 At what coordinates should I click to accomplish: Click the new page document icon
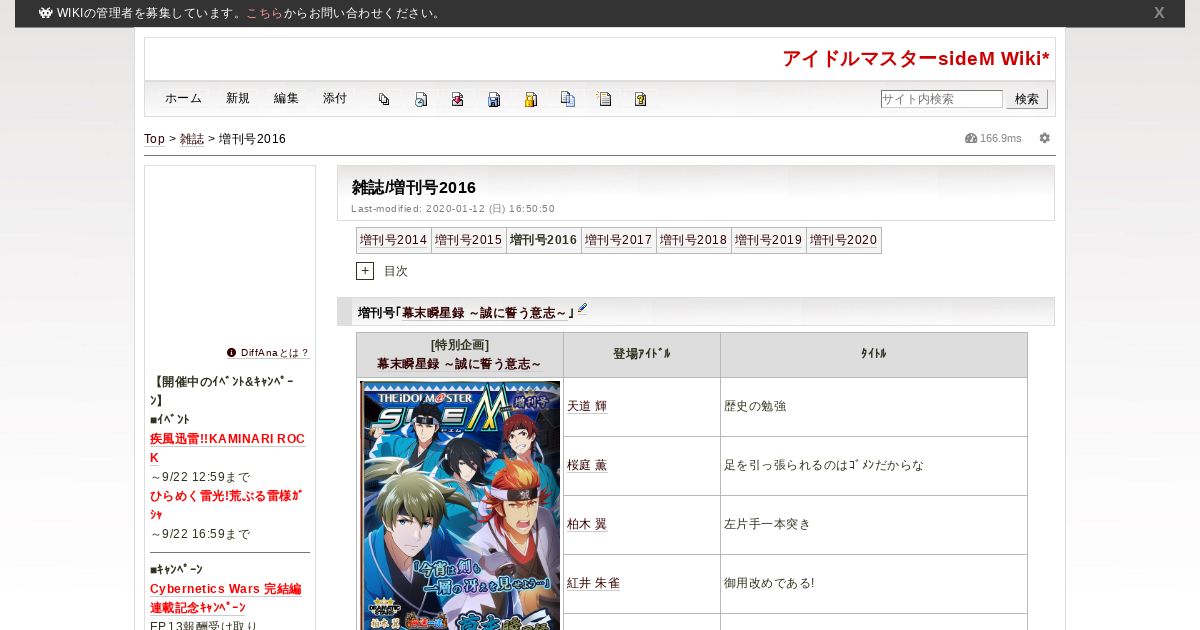(604, 99)
